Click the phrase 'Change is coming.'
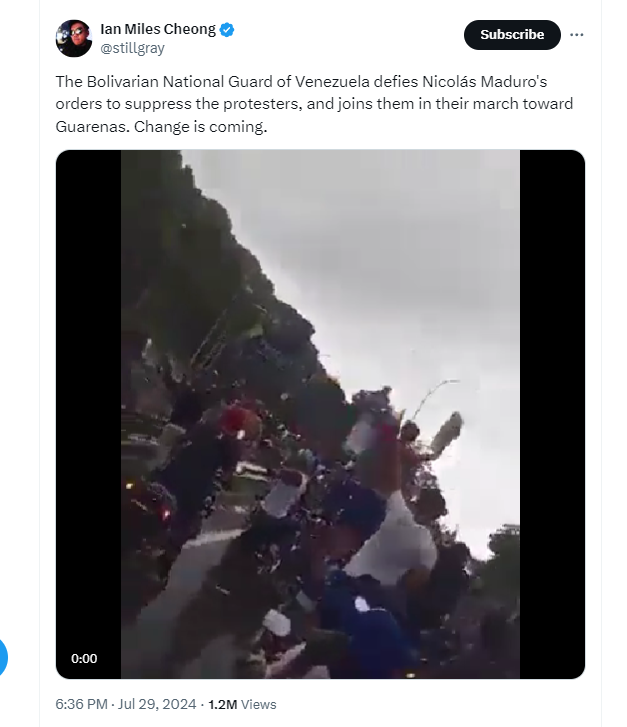627x727 pixels. click(x=201, y=127)
